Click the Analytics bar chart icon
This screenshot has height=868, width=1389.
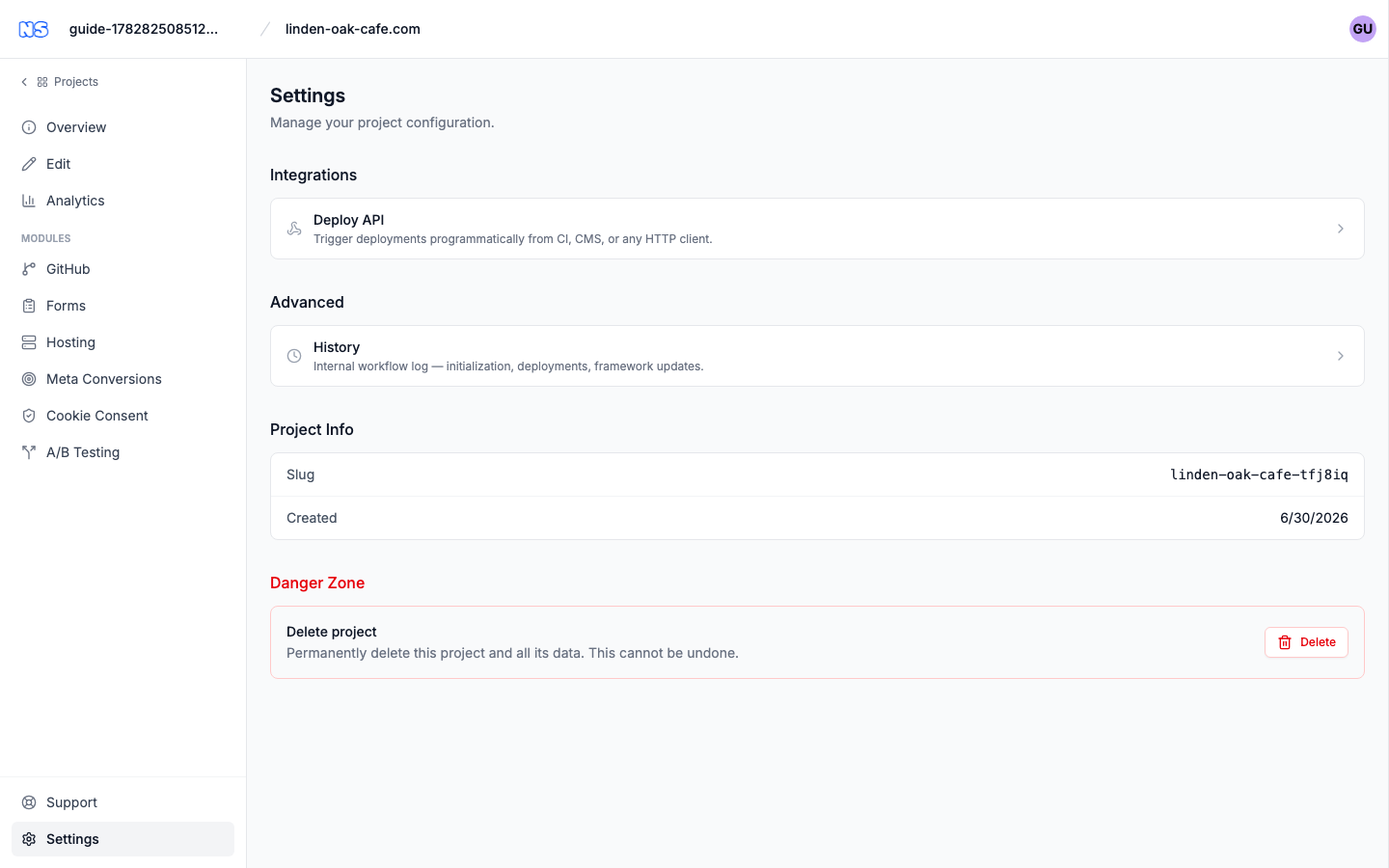29,201
